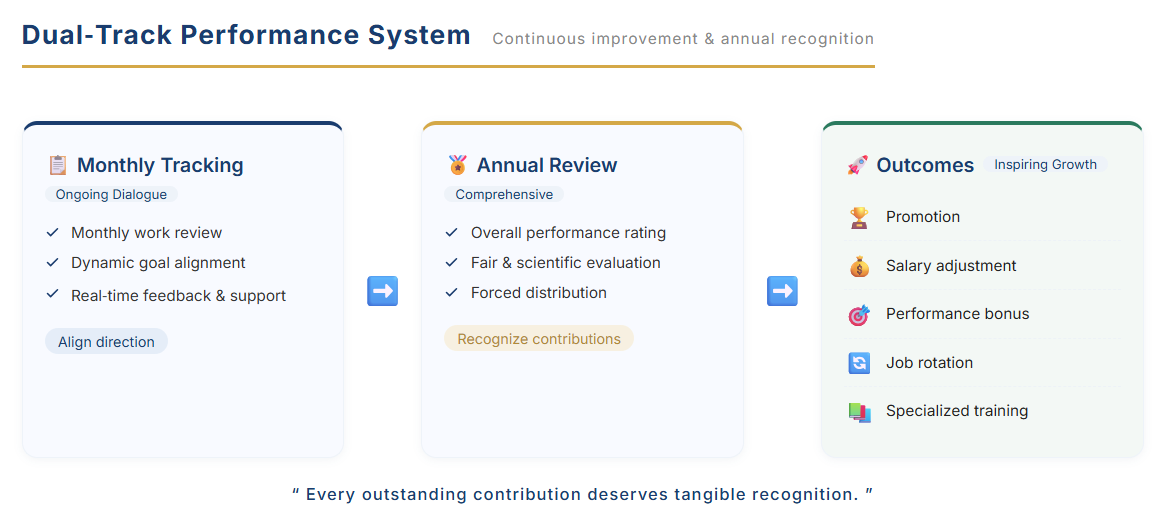Click the rotation arrows icon for Job rotation

pyautogui.click(x=859, y=363)
